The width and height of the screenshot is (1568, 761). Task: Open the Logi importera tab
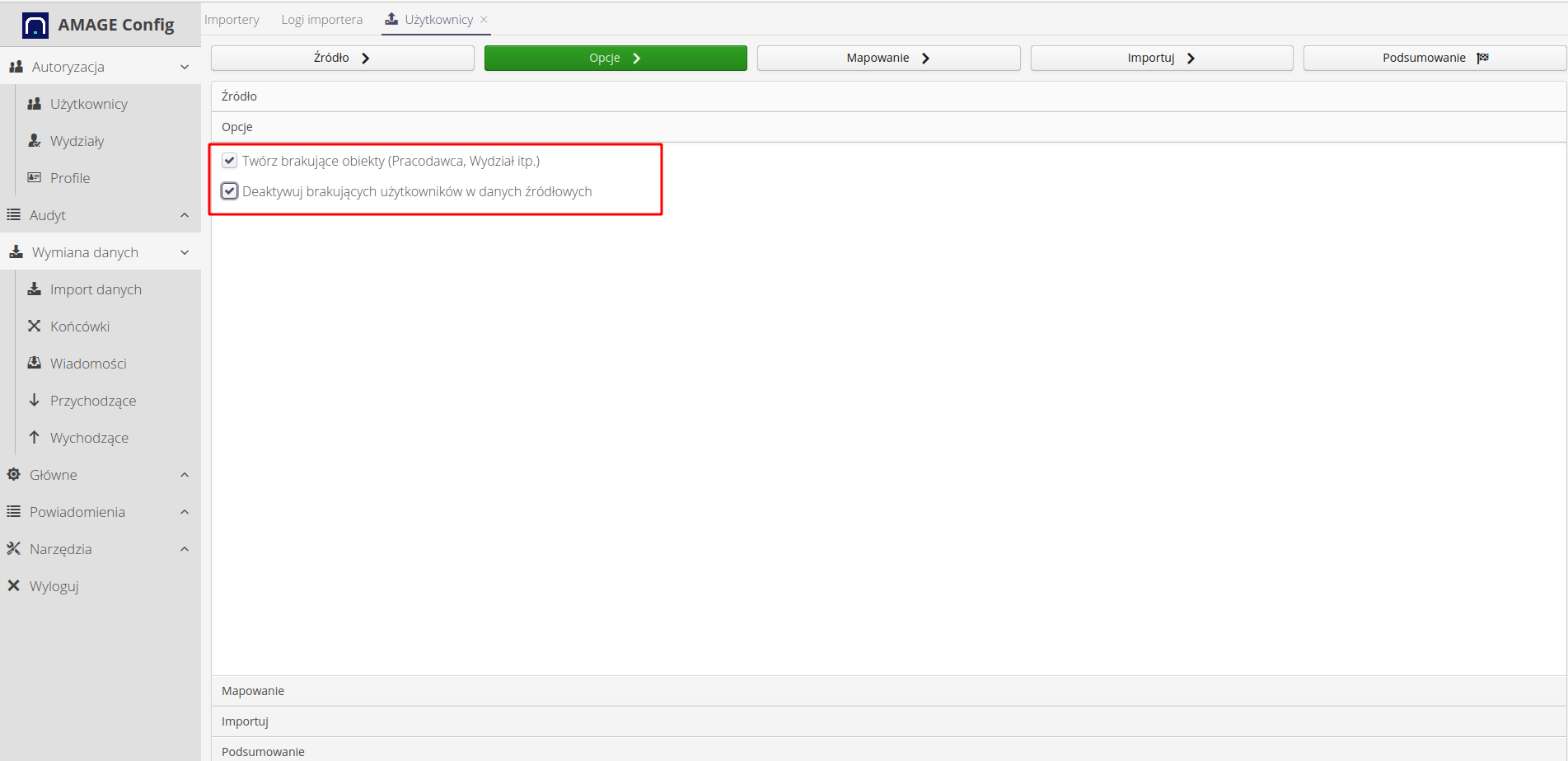[x=321, y=20]
